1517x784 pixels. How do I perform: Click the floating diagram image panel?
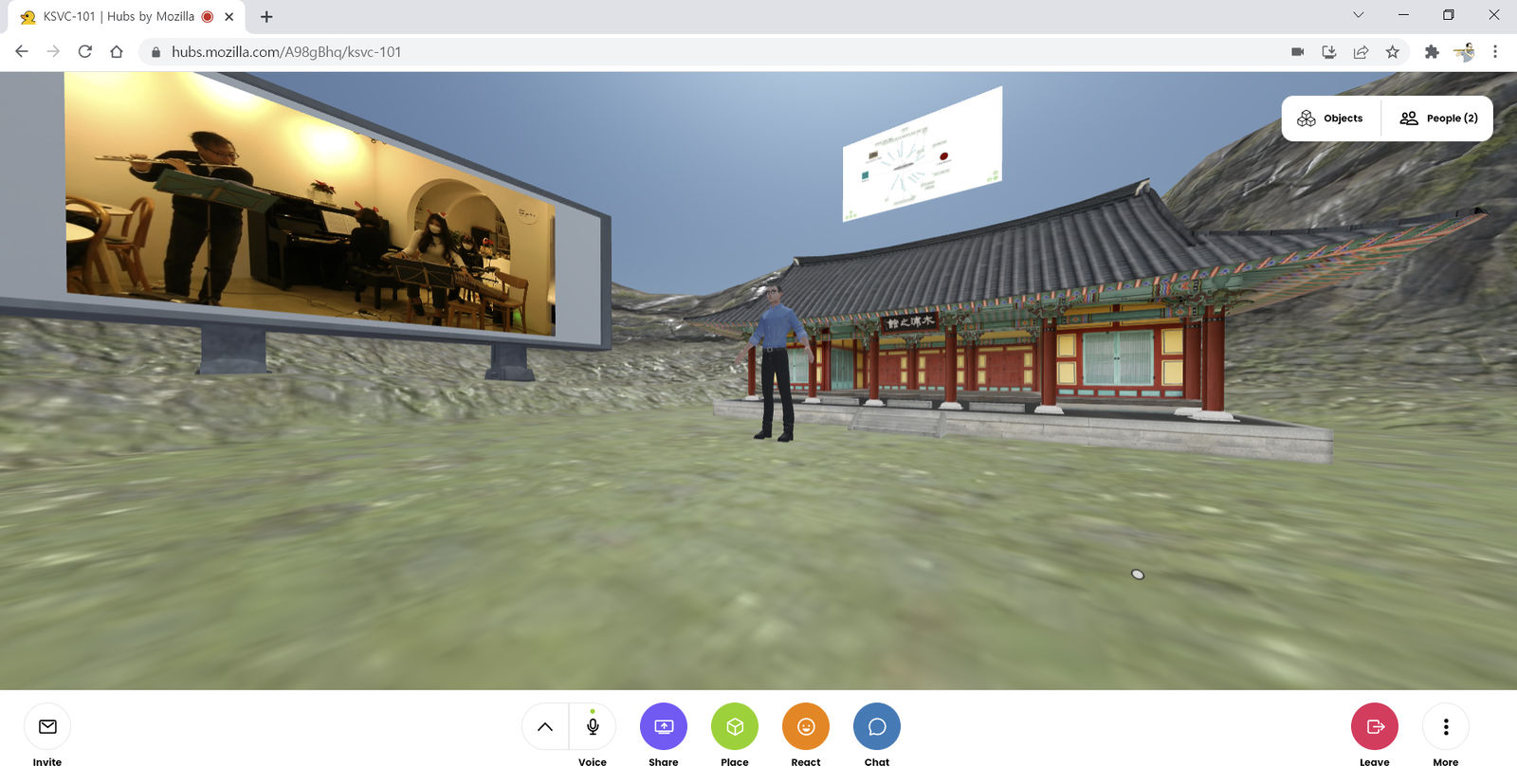pos(922,154)
